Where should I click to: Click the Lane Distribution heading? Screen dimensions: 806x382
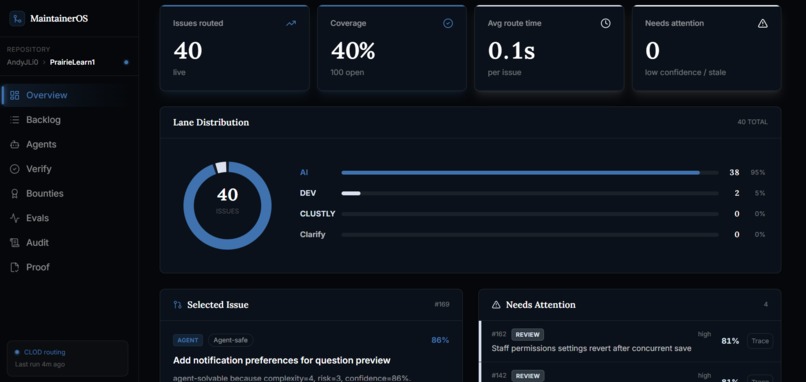click(211, 122)
